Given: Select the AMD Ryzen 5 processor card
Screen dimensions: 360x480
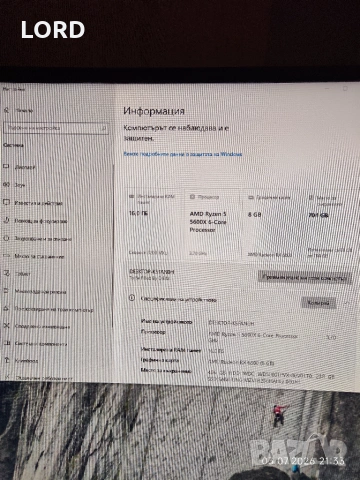Looking at the screenshot, I should click(x=212, y=224).
